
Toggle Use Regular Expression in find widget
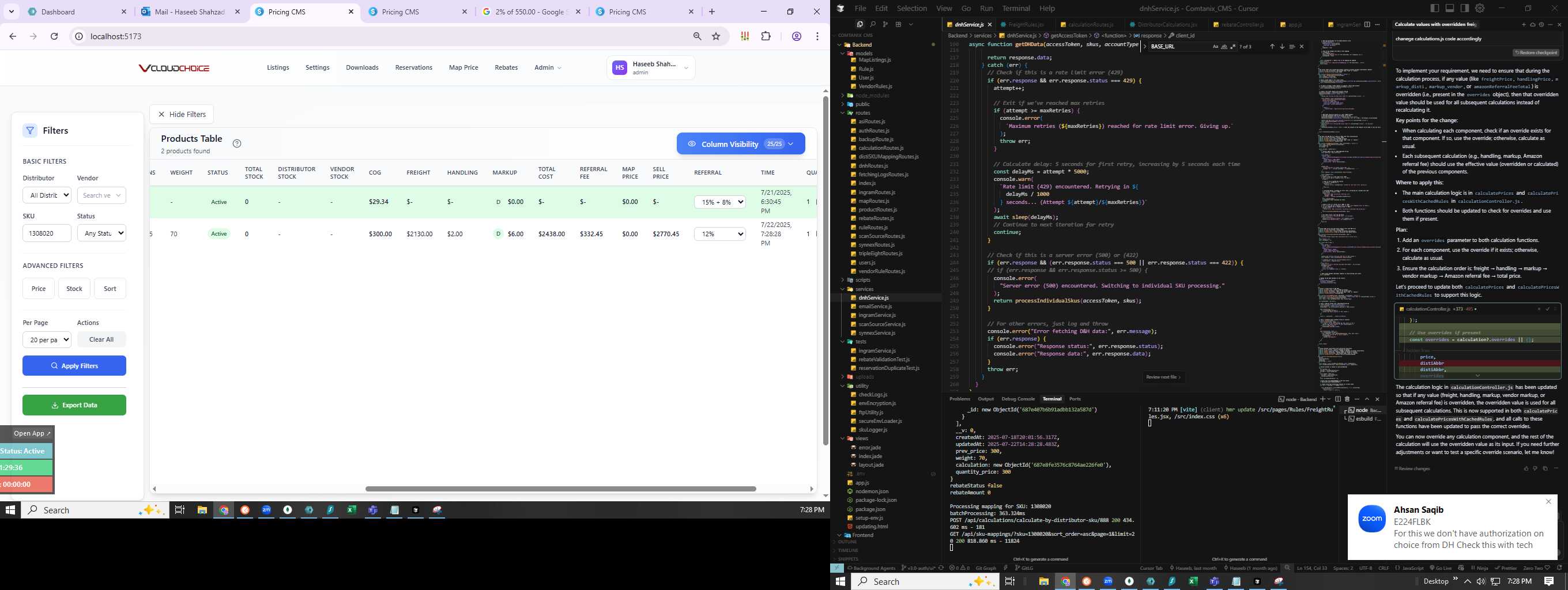1232,47
